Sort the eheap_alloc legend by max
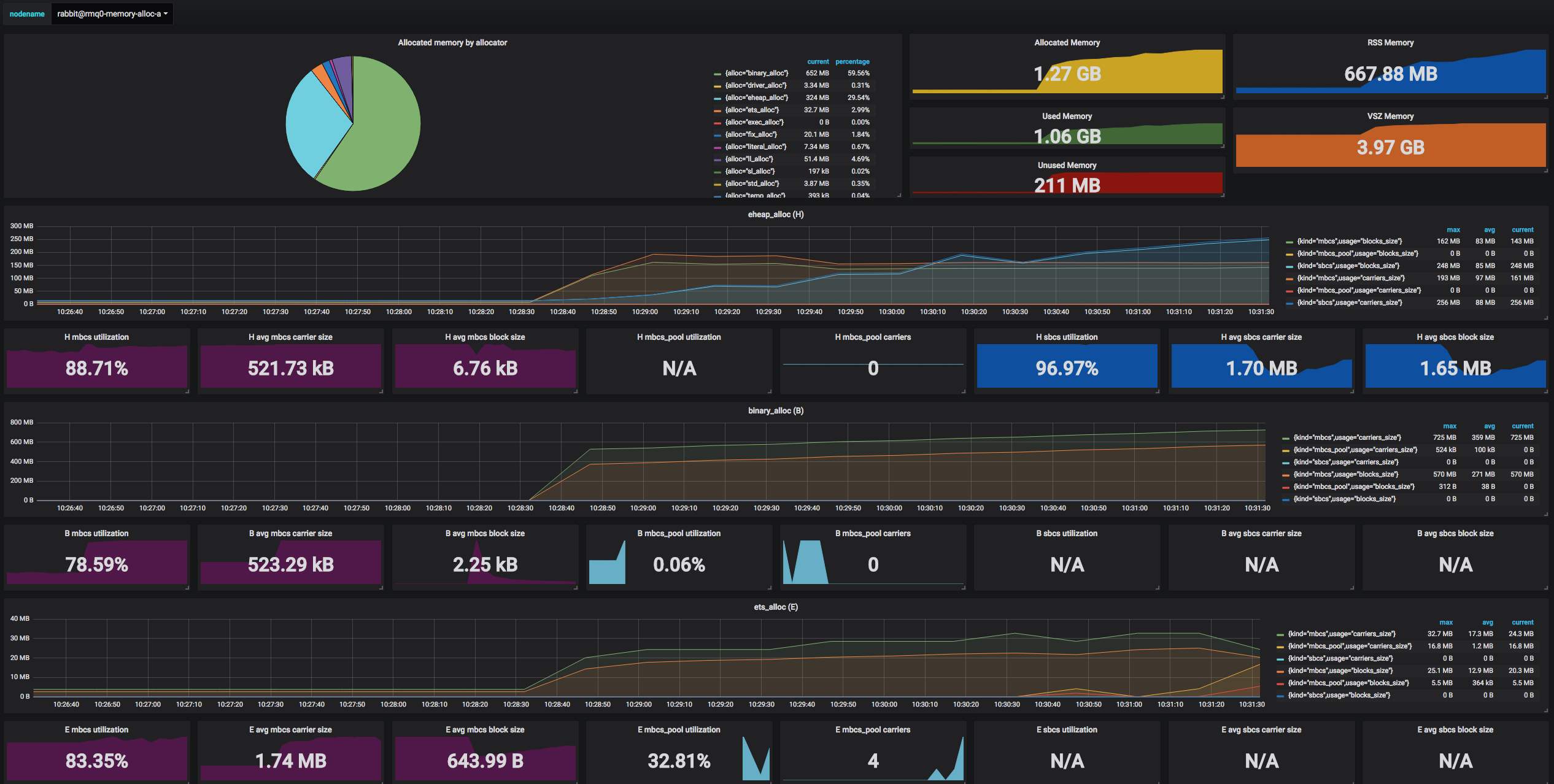 click(1453, 229)
